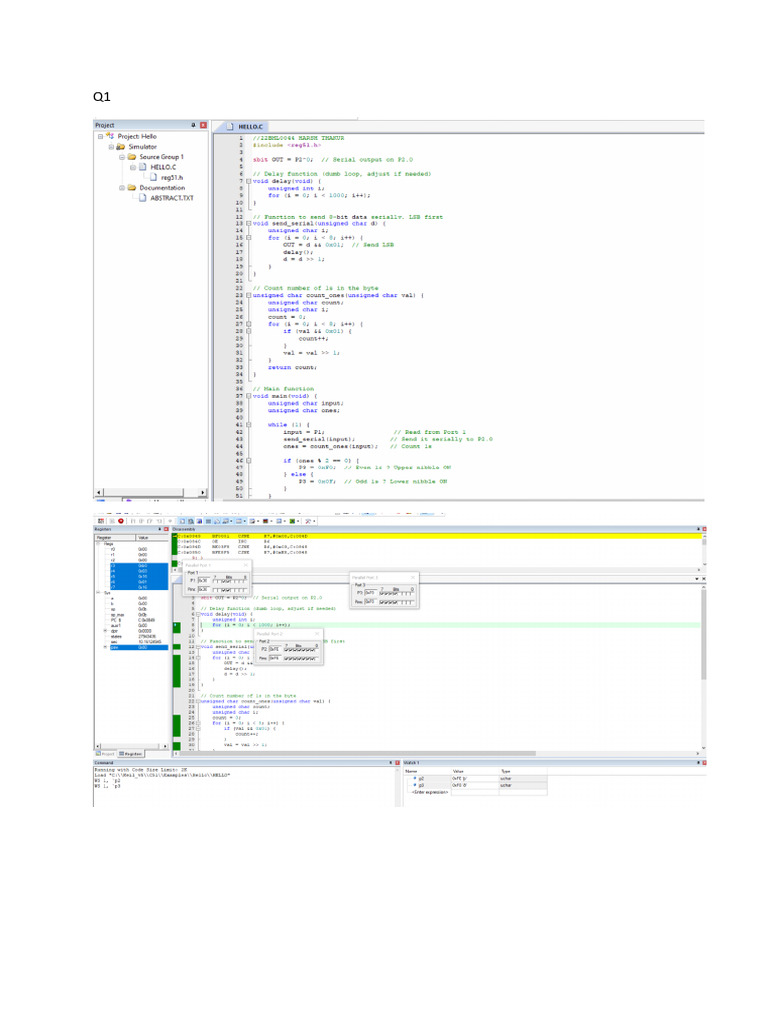Select the p3 row in Watch 1
This screenshot has width=768, height=1024.
pyautogui.click(x=475, y=785)
